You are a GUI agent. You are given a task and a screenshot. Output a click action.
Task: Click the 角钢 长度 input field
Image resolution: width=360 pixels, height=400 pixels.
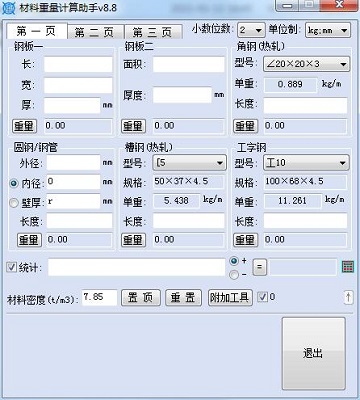pos(305,105)
